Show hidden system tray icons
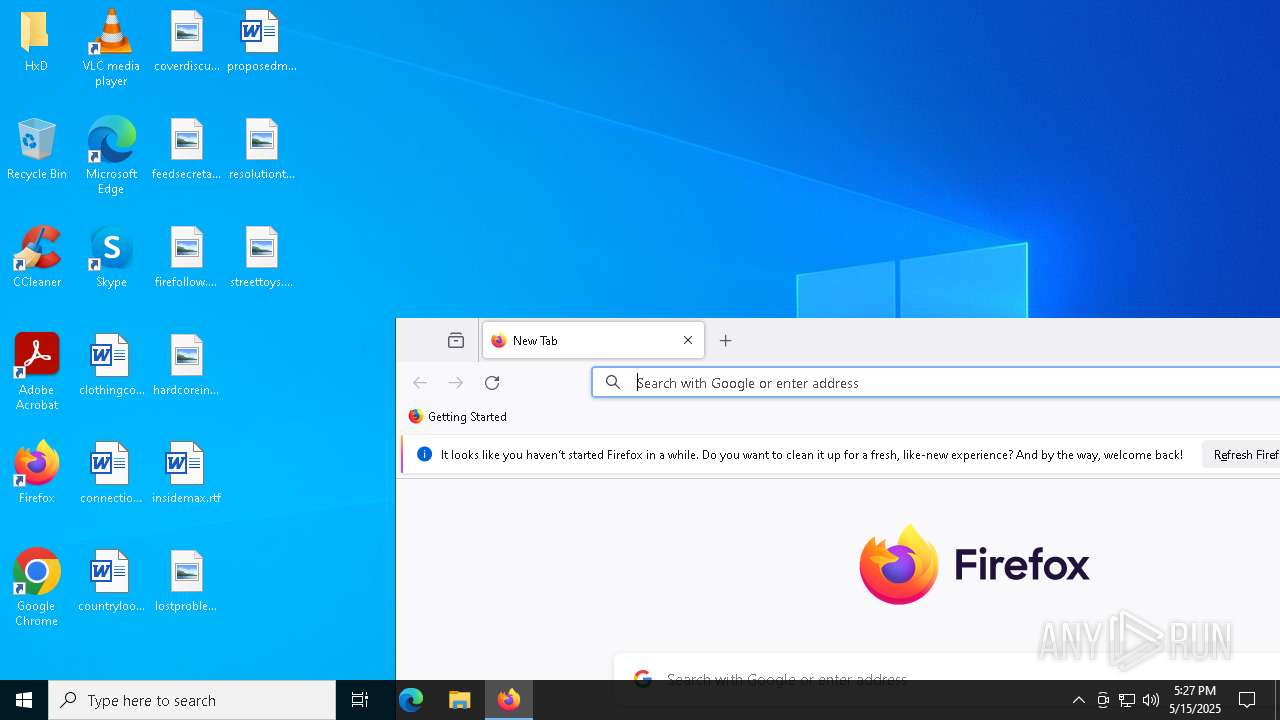The width and height of the screenshot is (1280, 720). click(1078, 700)
